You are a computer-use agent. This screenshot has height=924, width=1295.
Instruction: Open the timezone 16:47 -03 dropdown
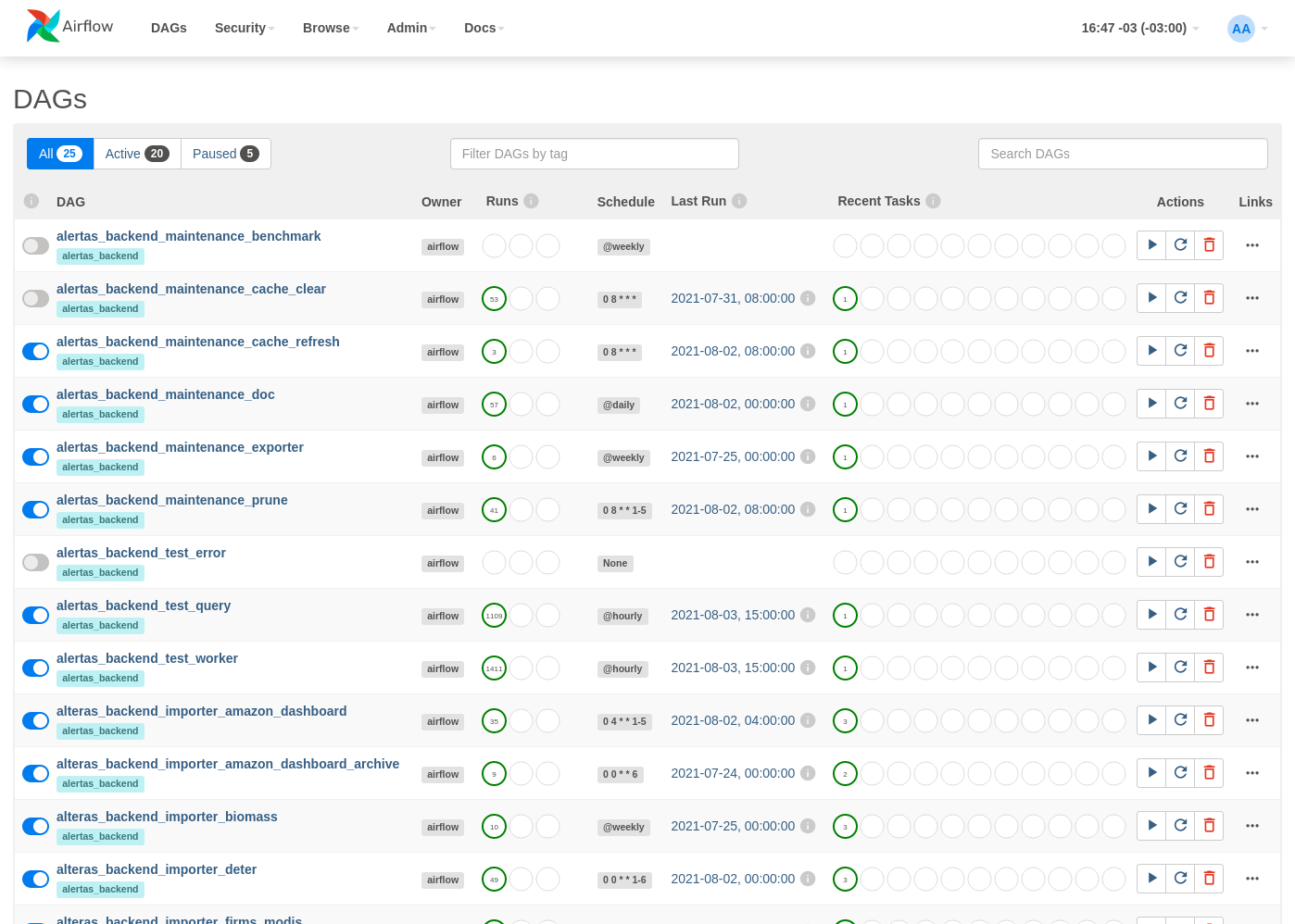(1140, 28)
